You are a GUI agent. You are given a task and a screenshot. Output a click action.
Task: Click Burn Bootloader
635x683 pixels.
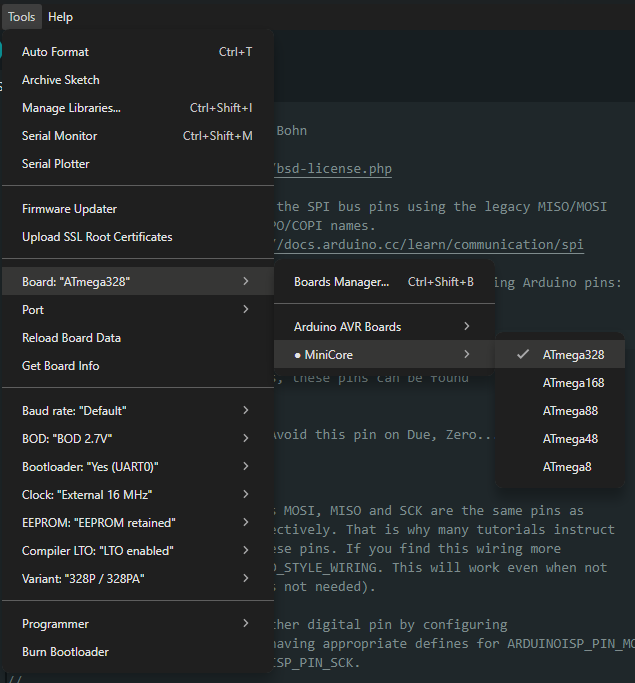138,652
